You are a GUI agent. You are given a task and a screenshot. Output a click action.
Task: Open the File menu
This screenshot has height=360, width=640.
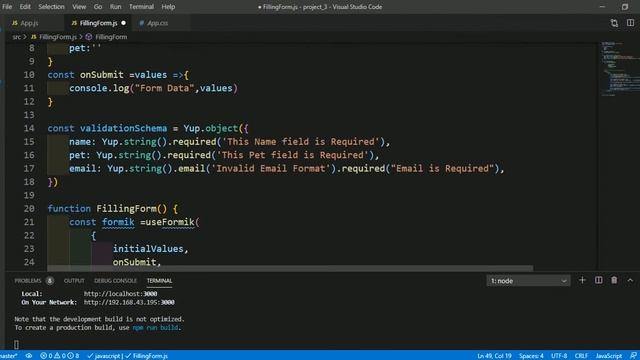[7, 7]
